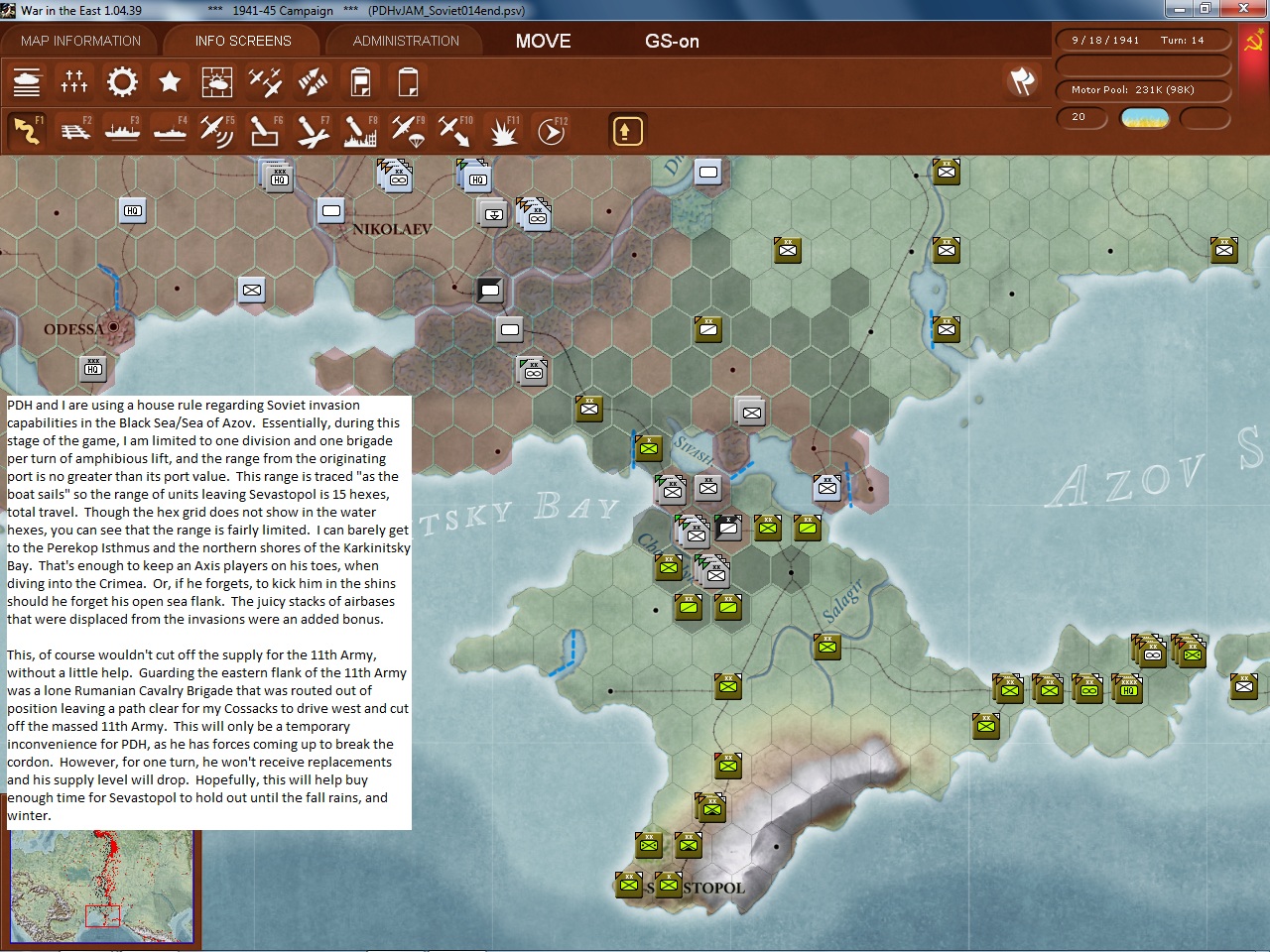The height and width of the screenshot is (952, 1270).
Task: Click the date and turn display
Action: coord(1143,41)
